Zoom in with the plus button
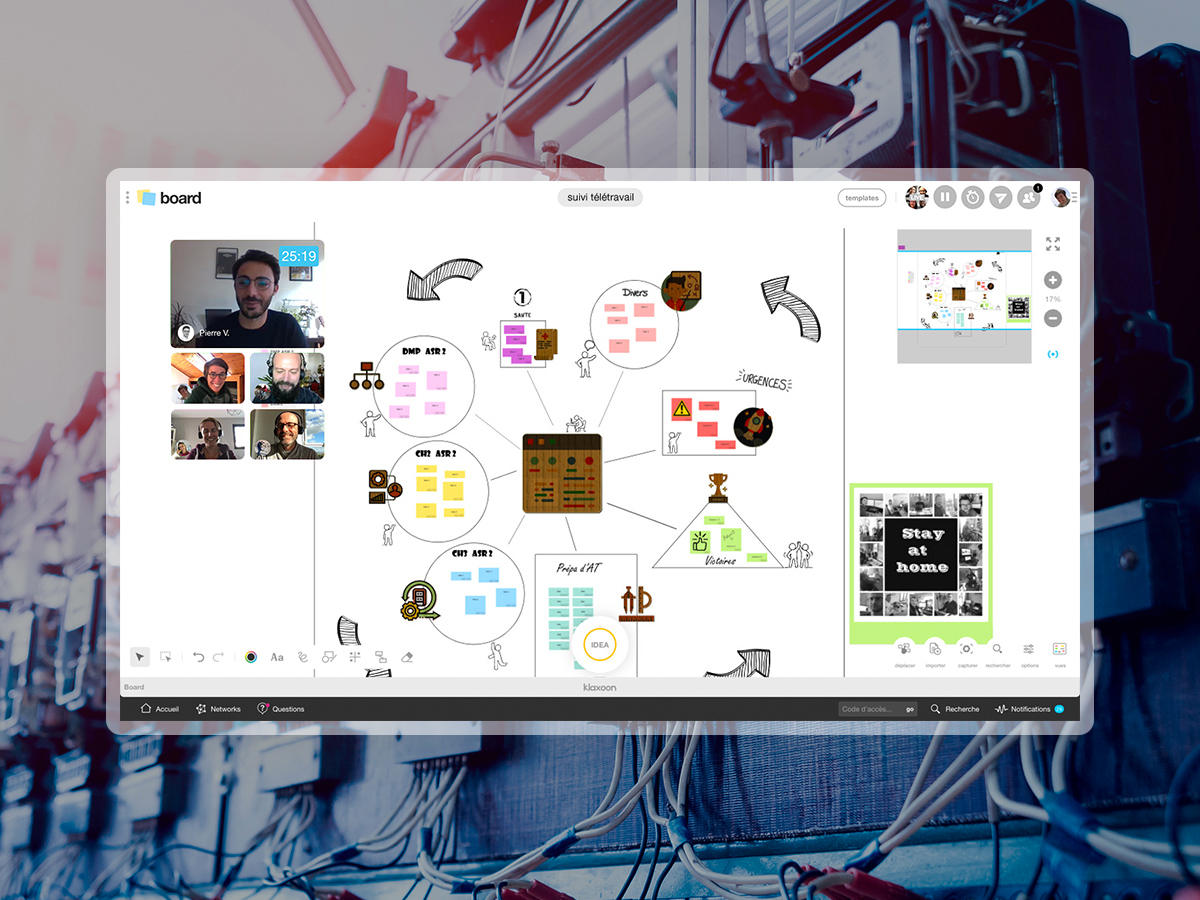The height and width of the screenshot is (900, 1200). pyautogui.click(x=1053, y=280)
